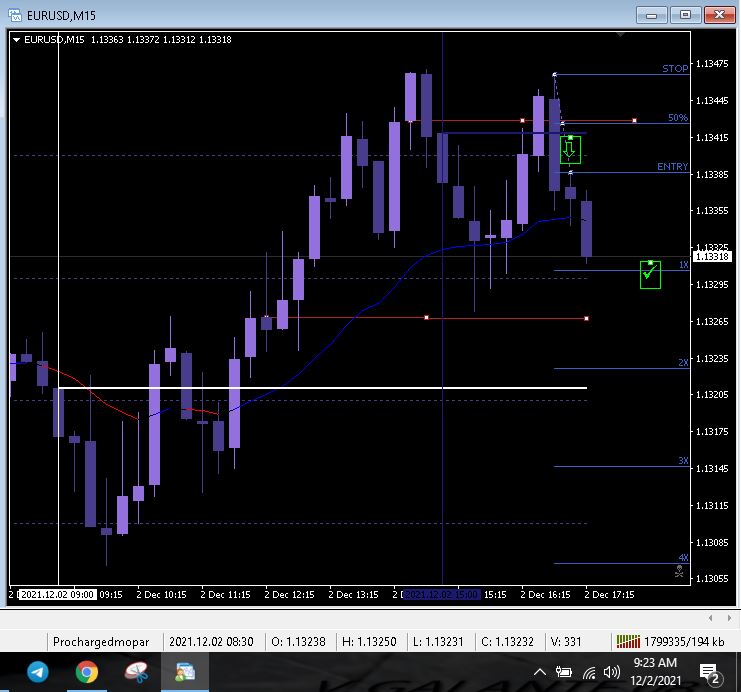Select the green down-arrow entry signal box
The width and height of the screenshot is (741, 692).
point(570,149)
